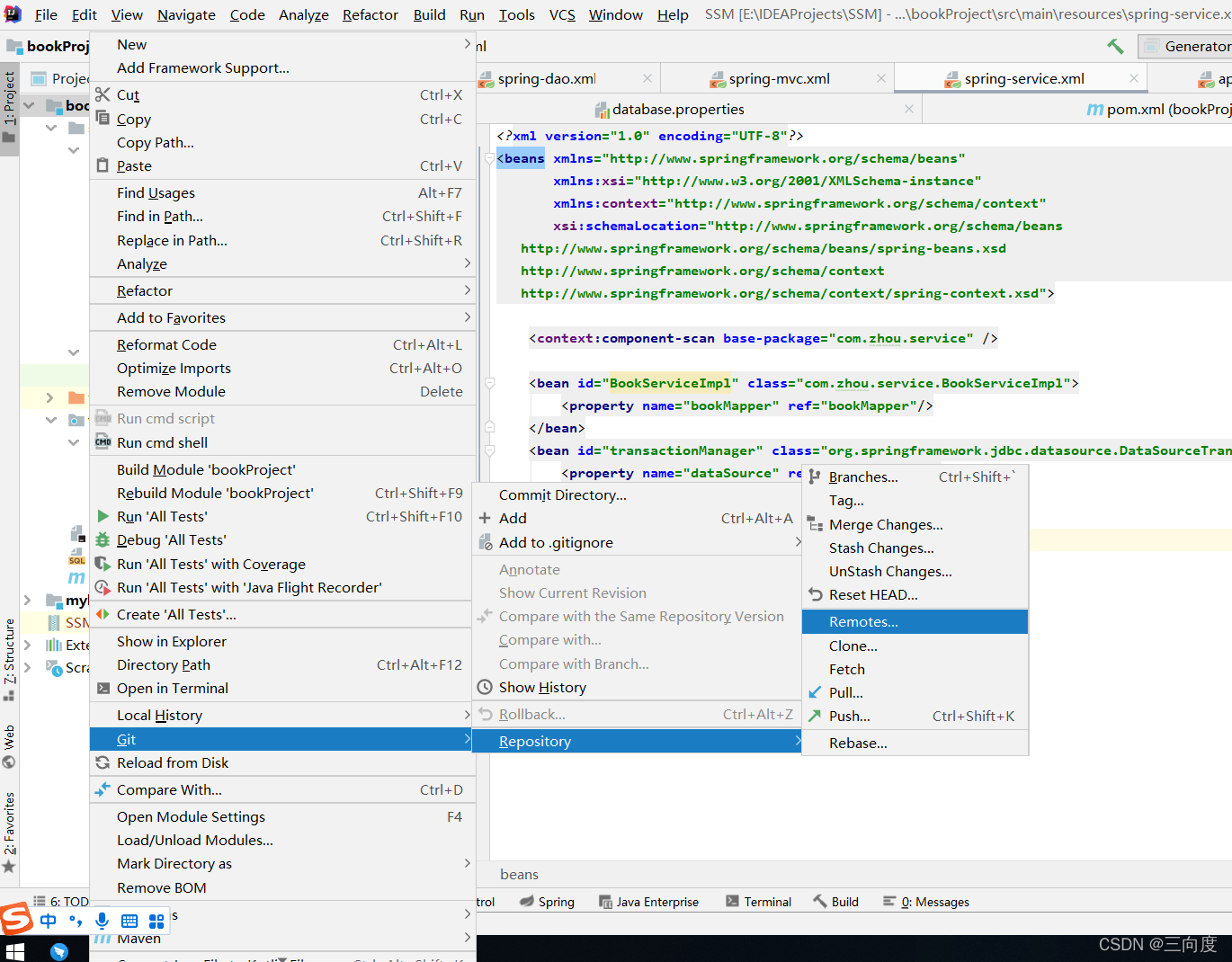Choose Find in Path... menu entry
Screen dimensions: 1232x962
click(282, 216)
